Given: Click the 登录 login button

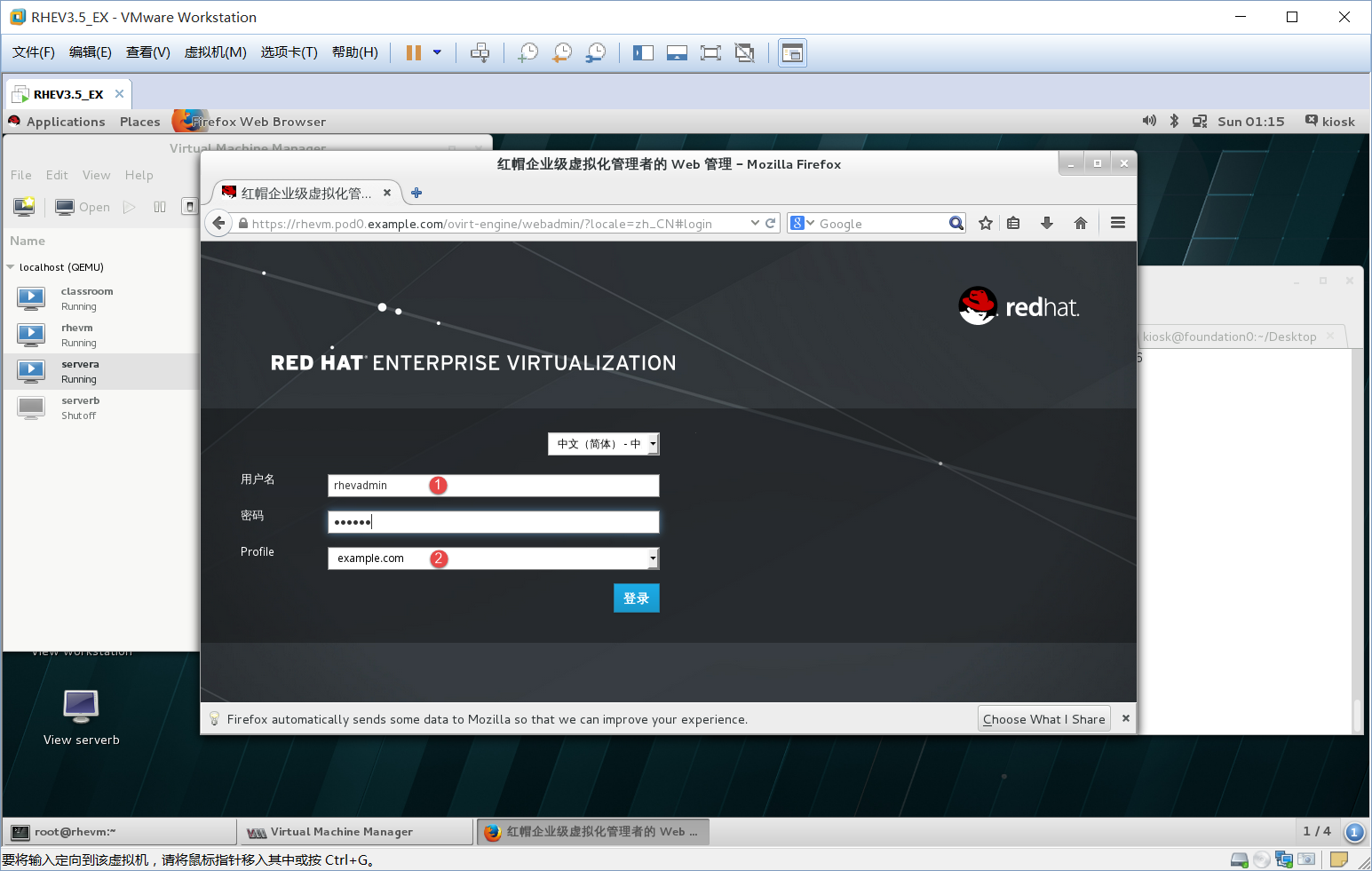Looking at the screenshot, I should click(x=637, y=598).
